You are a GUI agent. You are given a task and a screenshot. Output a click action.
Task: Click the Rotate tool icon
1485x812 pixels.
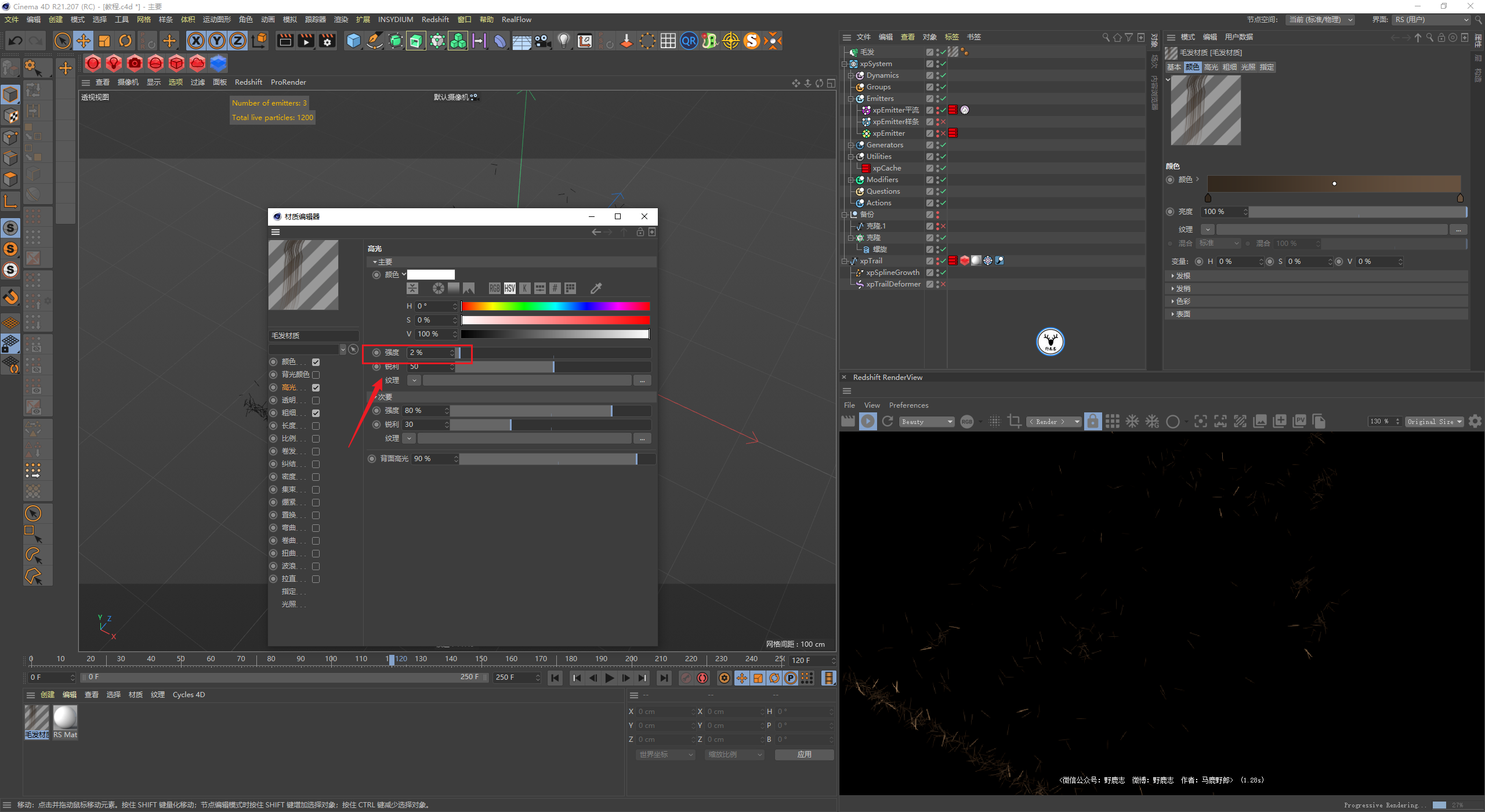pyautogui.click(x=125, y=41)
